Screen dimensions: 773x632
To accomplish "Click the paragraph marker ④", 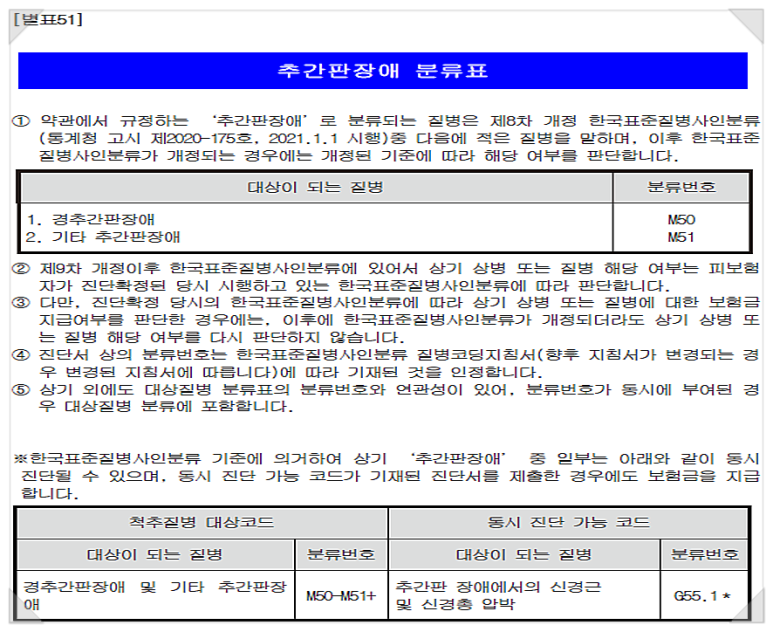I will 21,355.
